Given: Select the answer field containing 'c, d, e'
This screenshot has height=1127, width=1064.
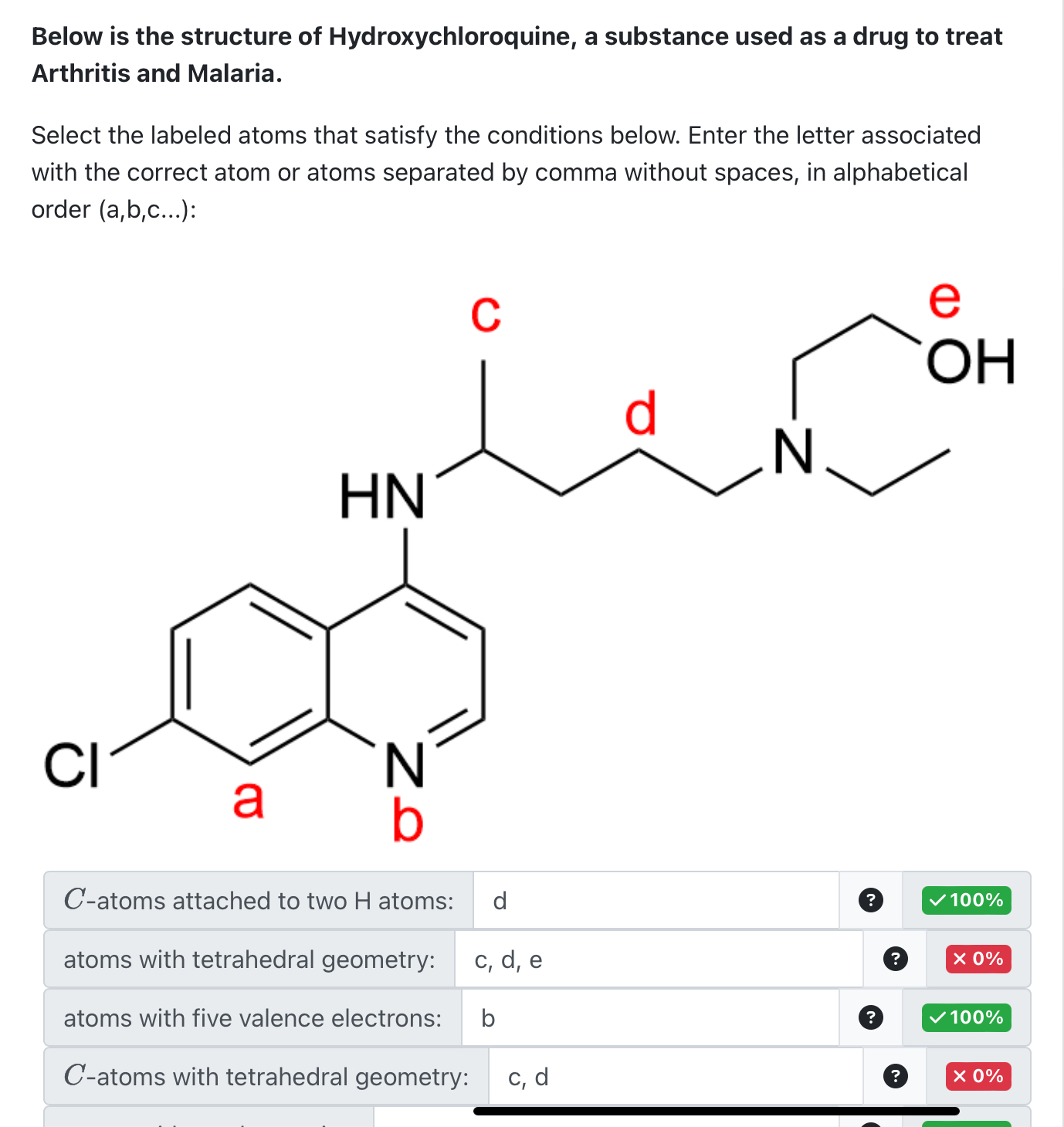Looking at the screenshot, I should (x=657, y=959).
